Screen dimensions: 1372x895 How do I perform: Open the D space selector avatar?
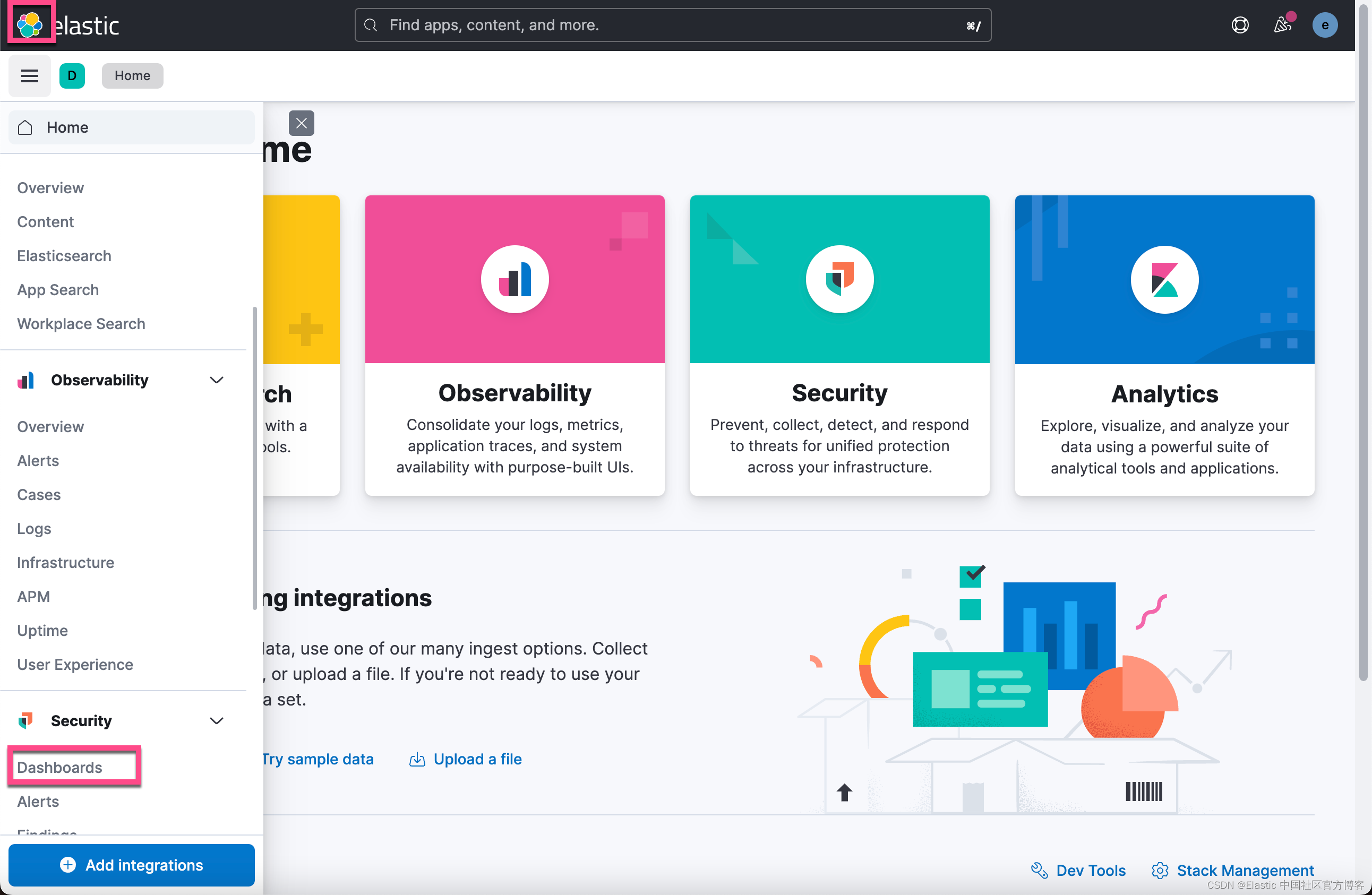point(72,75)
